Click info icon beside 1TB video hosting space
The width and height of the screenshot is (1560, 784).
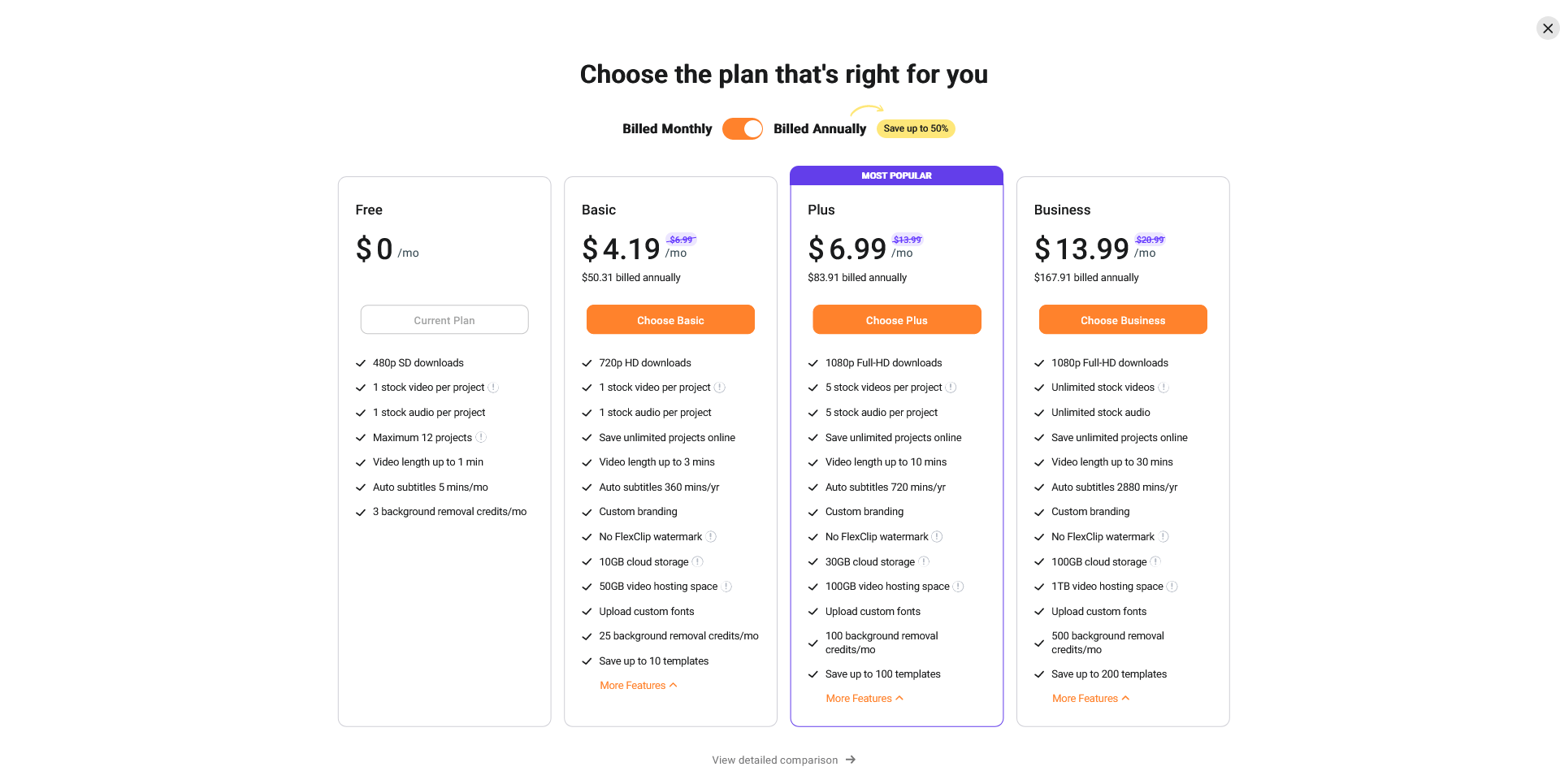tap(1172, 587)
